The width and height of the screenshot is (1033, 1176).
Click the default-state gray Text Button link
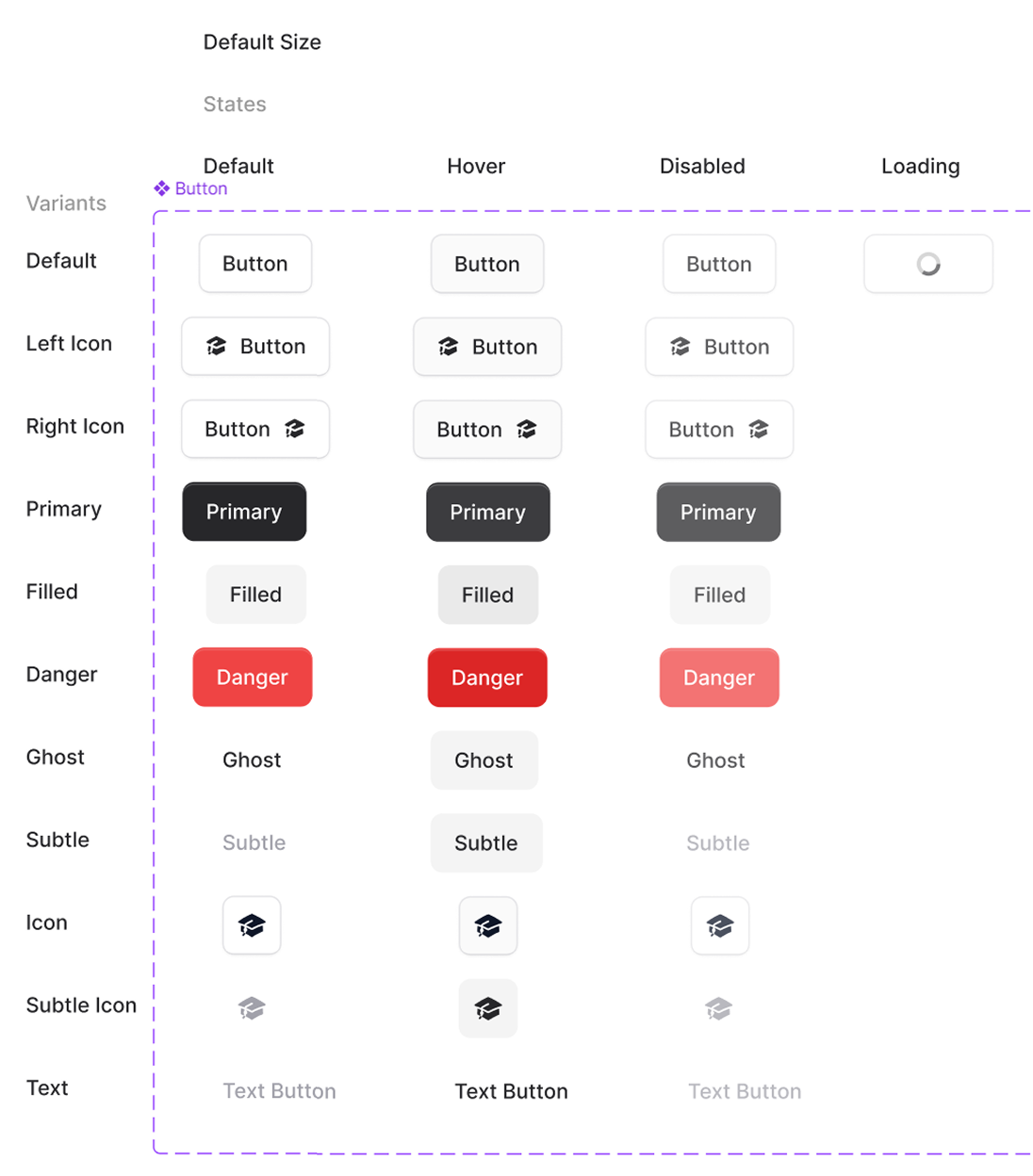pos(279,1091)
